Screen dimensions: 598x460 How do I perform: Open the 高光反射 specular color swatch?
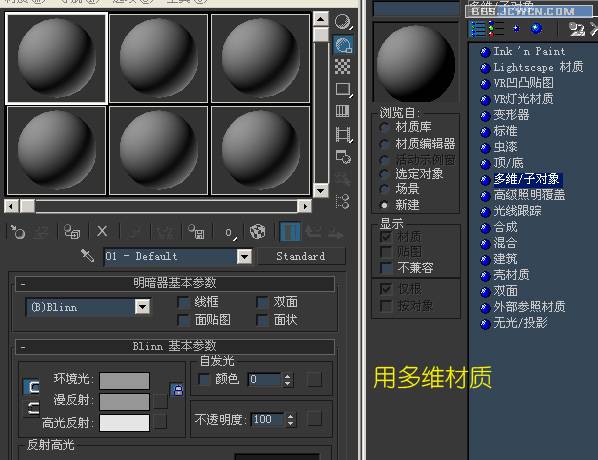click(x=124, y=423)
